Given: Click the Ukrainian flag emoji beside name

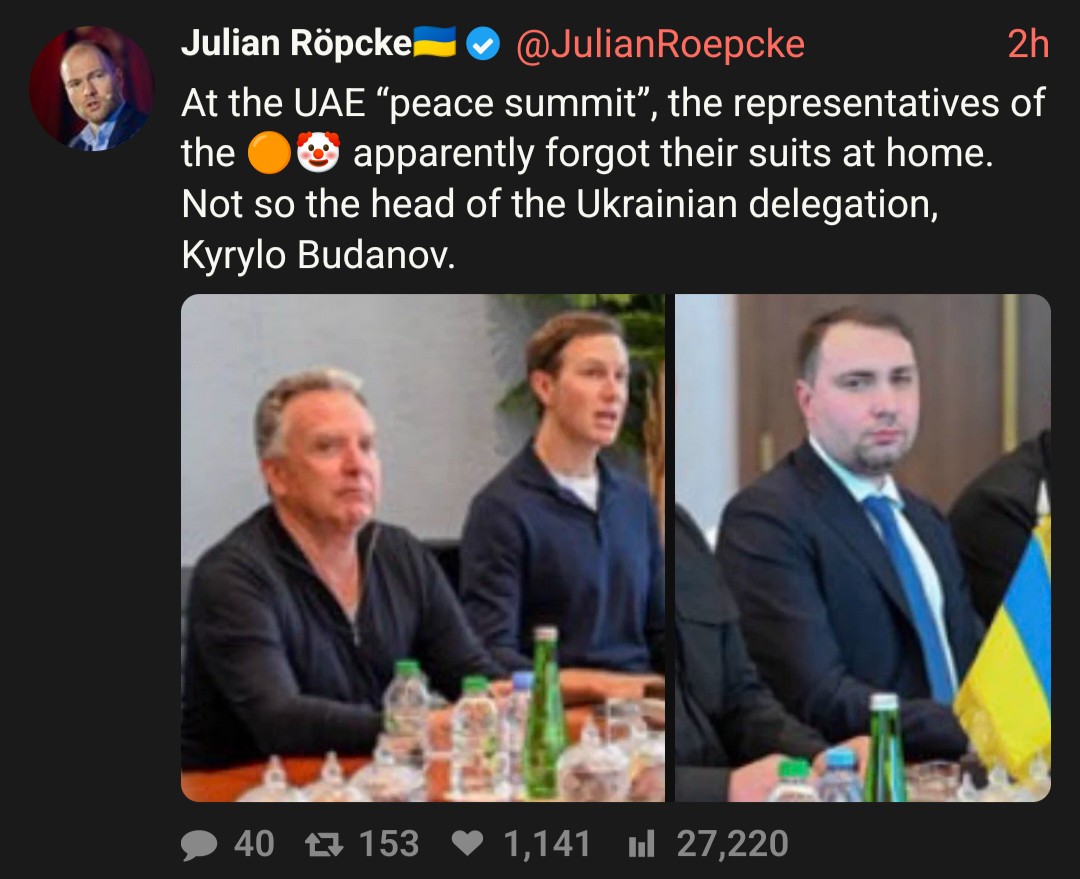Looking at the screenshot, I should tap(435, 41).
